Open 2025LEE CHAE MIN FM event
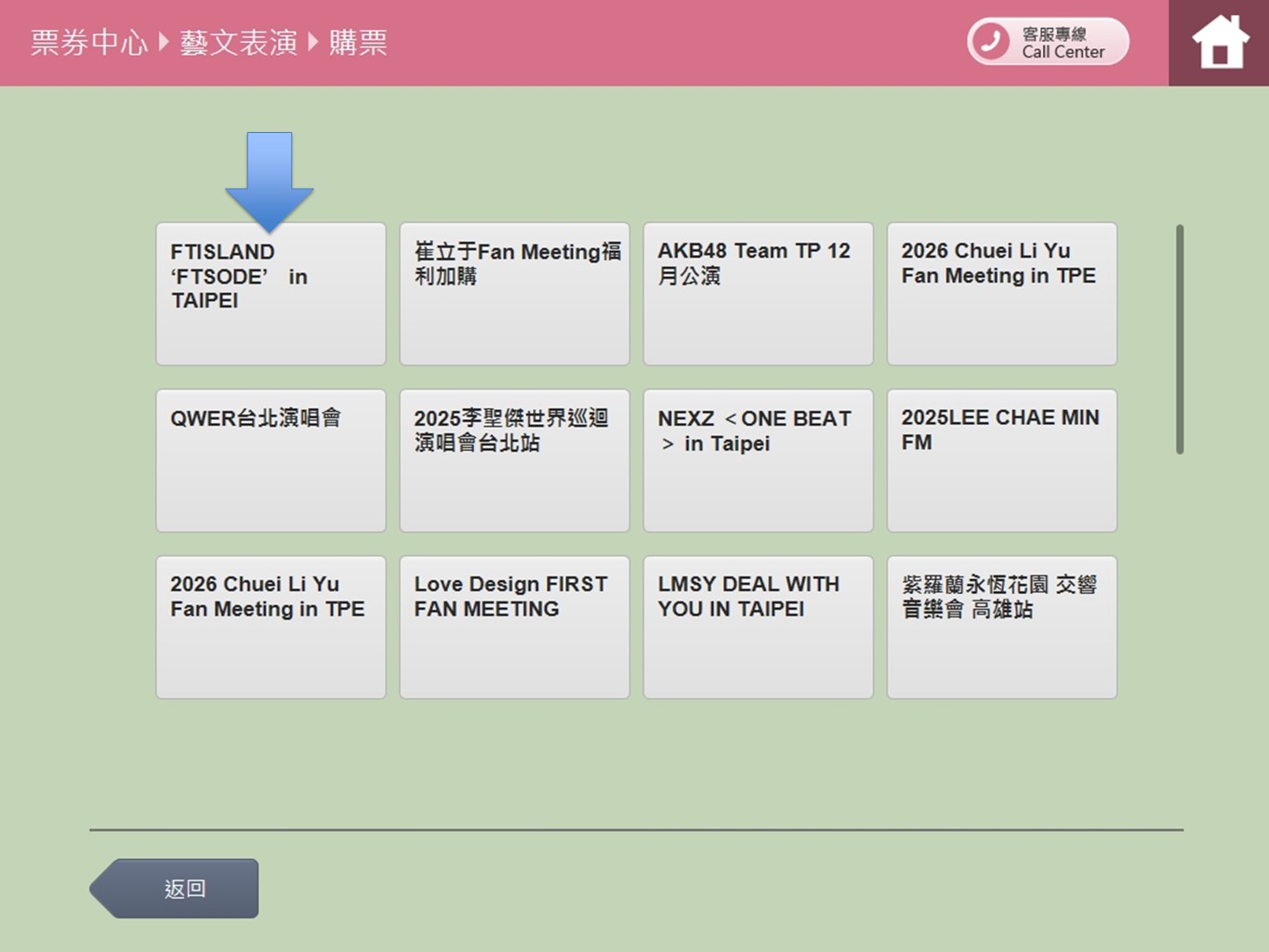The height and width of the screenshot is (952, 1269). 1001,460
